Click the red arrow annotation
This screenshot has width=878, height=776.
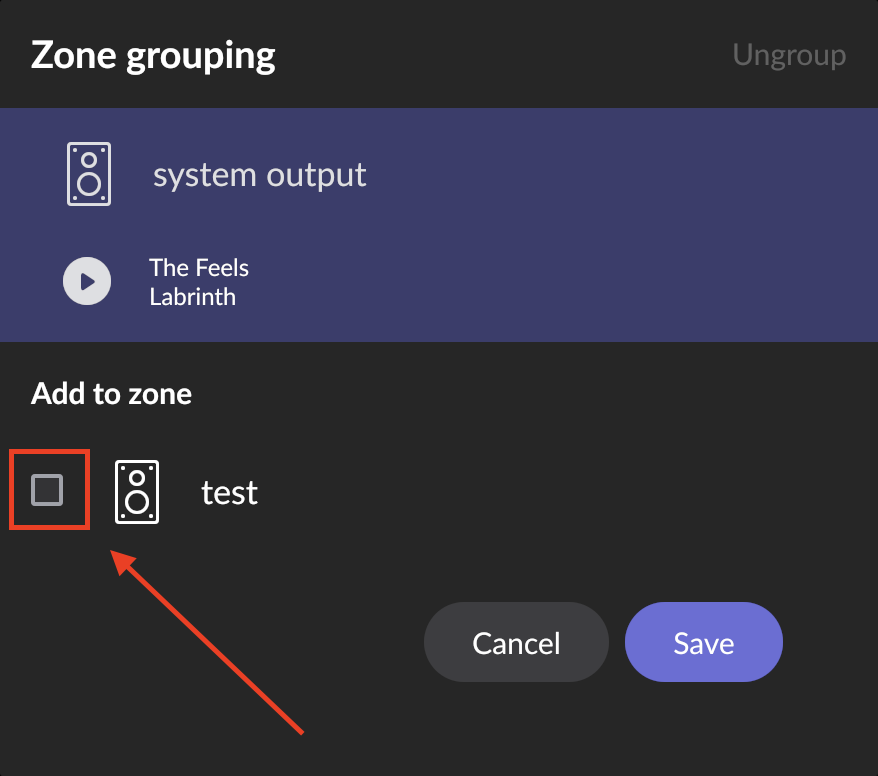pos(207,642)
